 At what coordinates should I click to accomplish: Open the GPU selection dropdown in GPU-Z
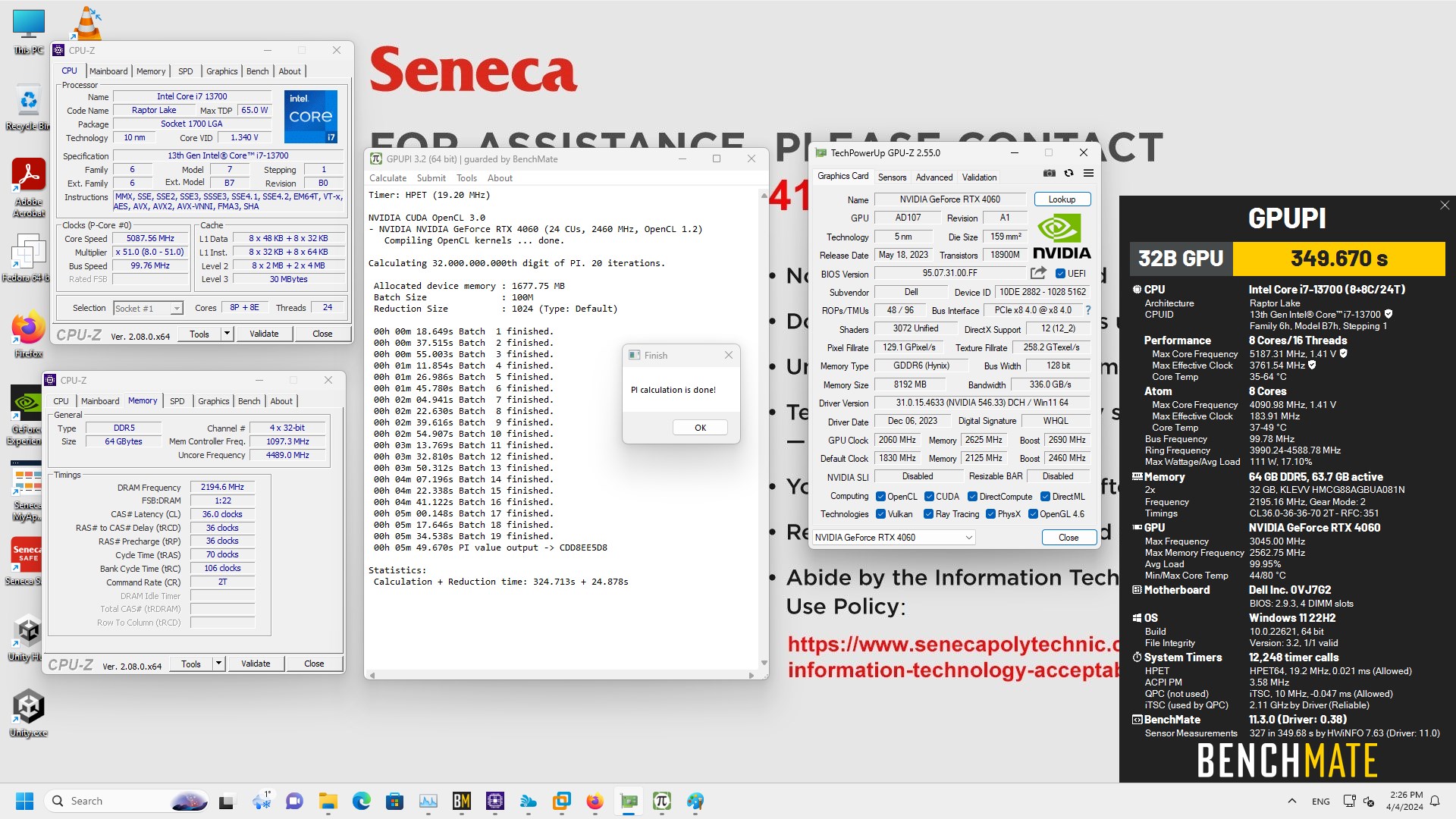point(893,538)
